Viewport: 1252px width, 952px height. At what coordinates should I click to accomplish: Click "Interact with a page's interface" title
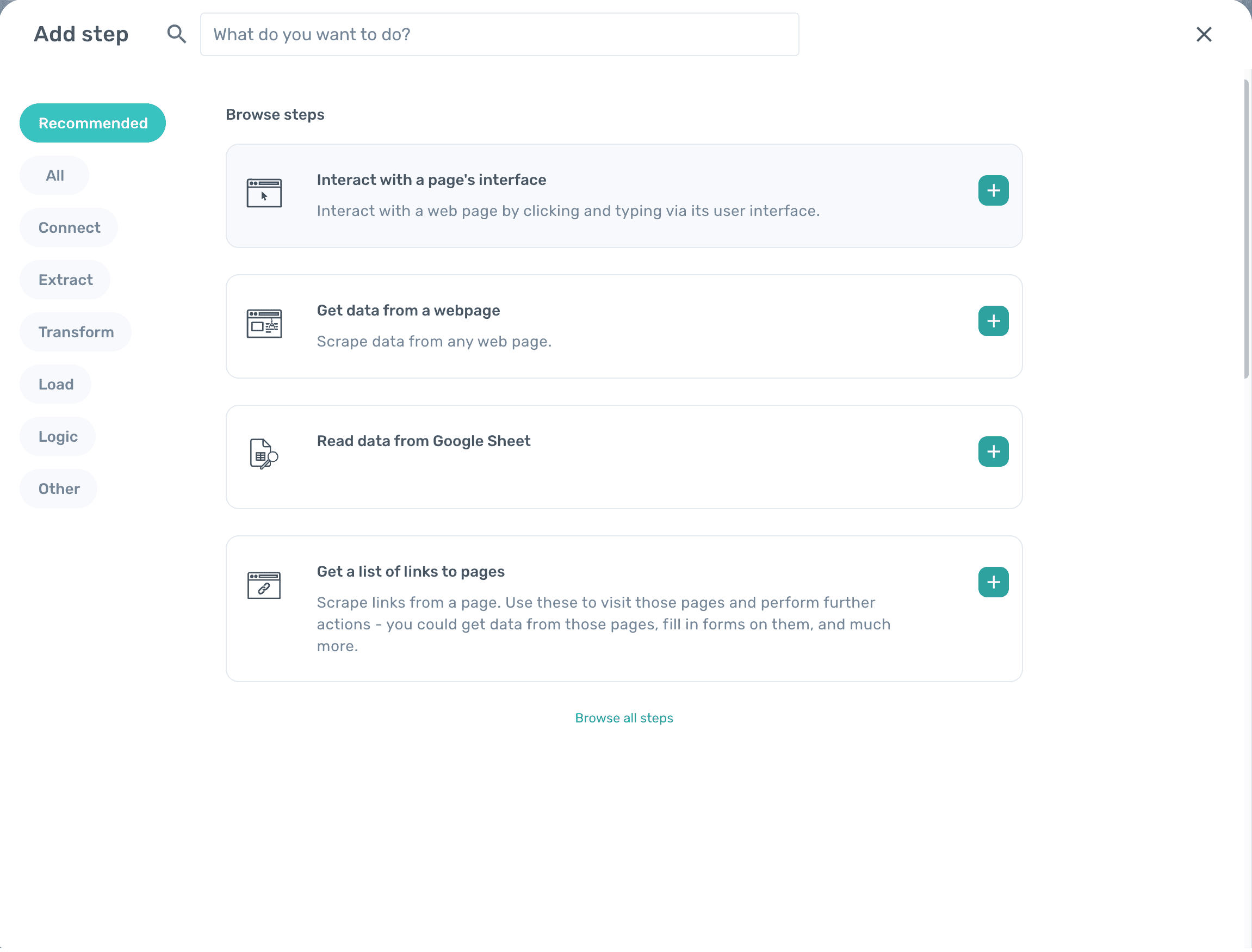coord(431,180)
